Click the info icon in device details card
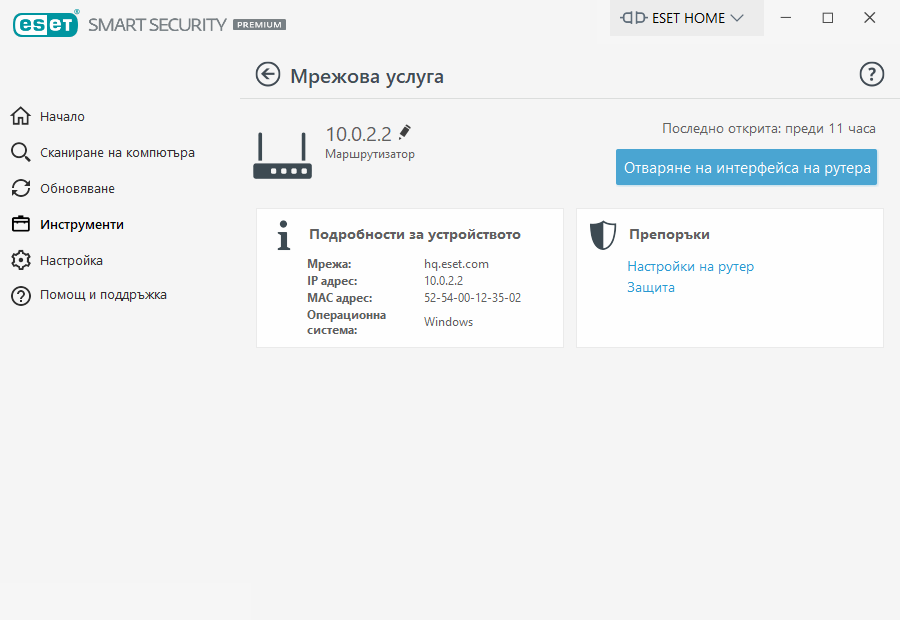900x620 pixels. click(284, 235)
